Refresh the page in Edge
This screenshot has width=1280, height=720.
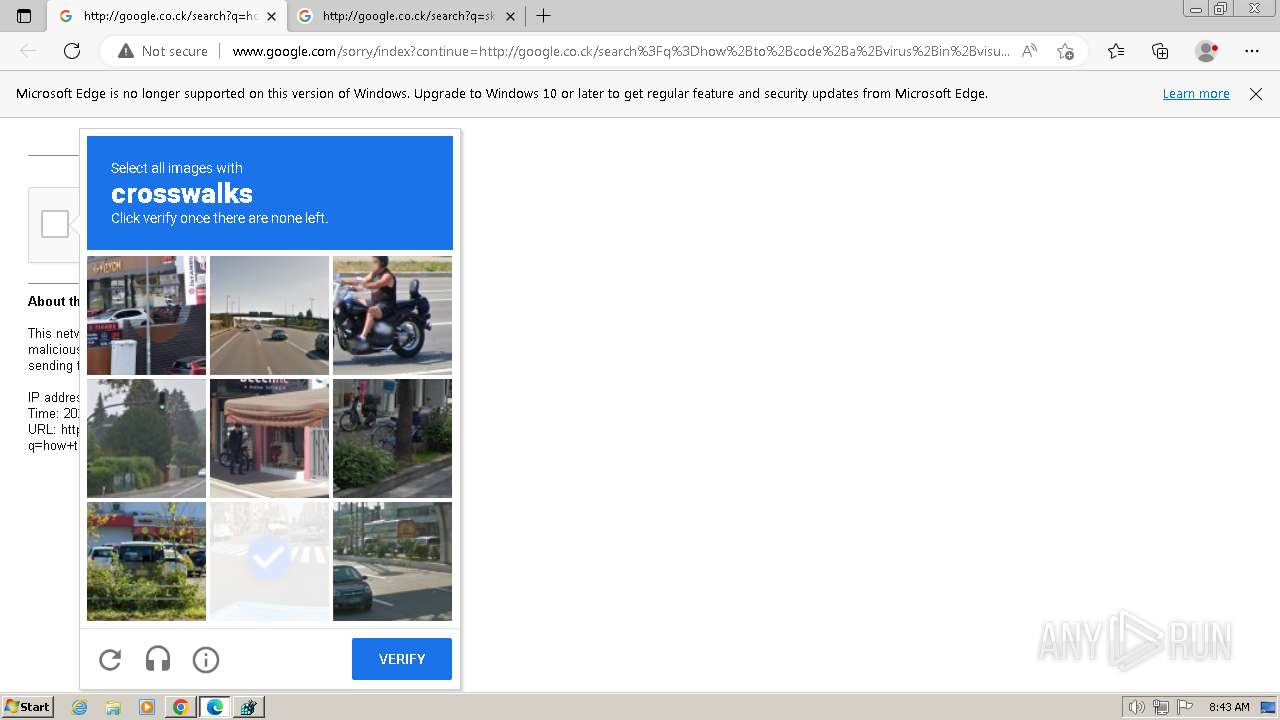click(72, 51)
